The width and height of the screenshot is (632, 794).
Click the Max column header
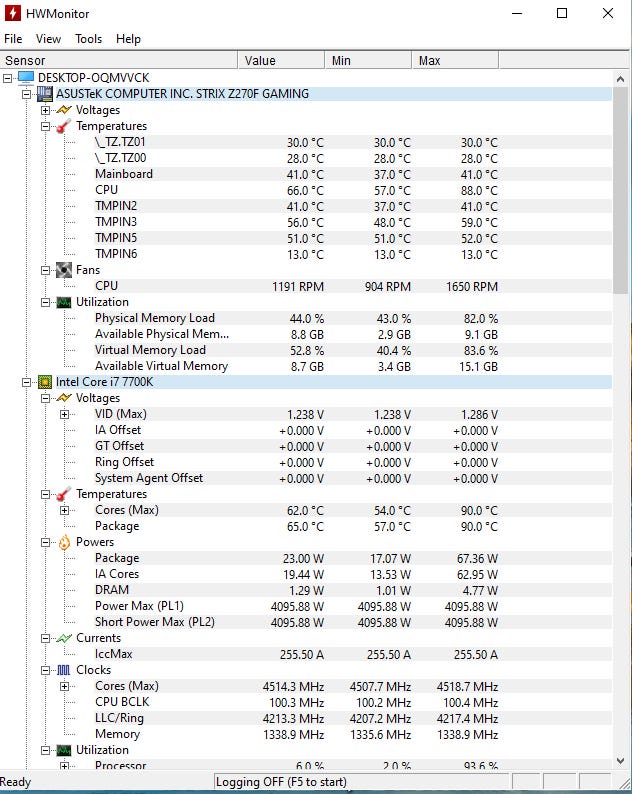455,60
